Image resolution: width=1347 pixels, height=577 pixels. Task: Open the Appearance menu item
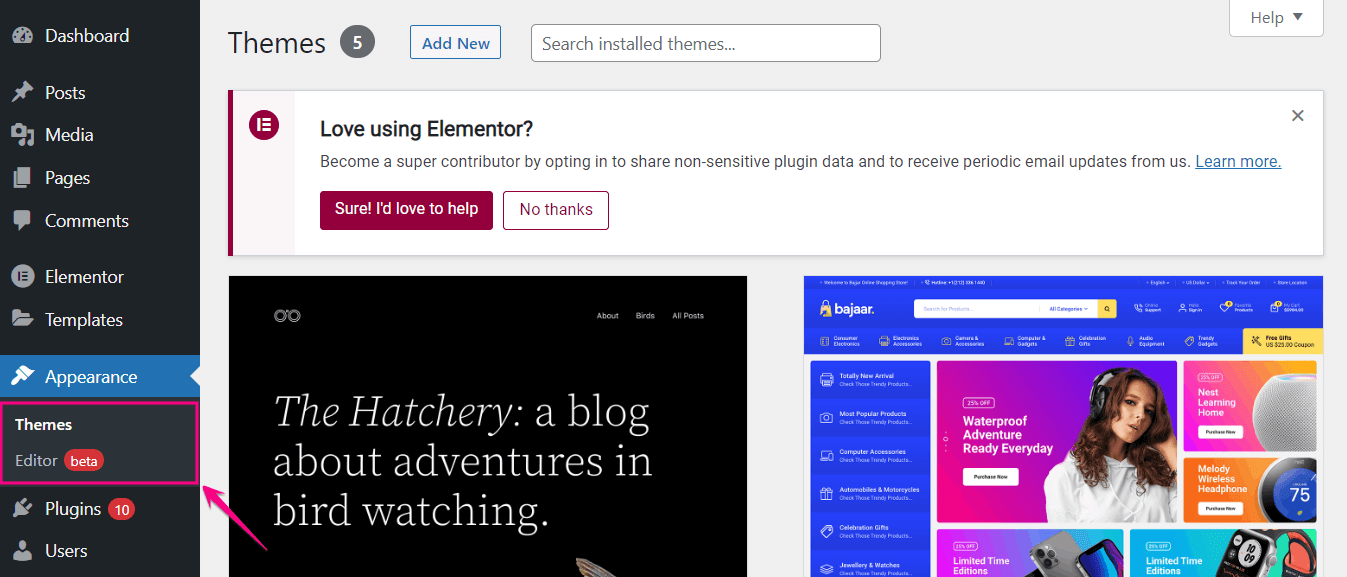[91, 377]
